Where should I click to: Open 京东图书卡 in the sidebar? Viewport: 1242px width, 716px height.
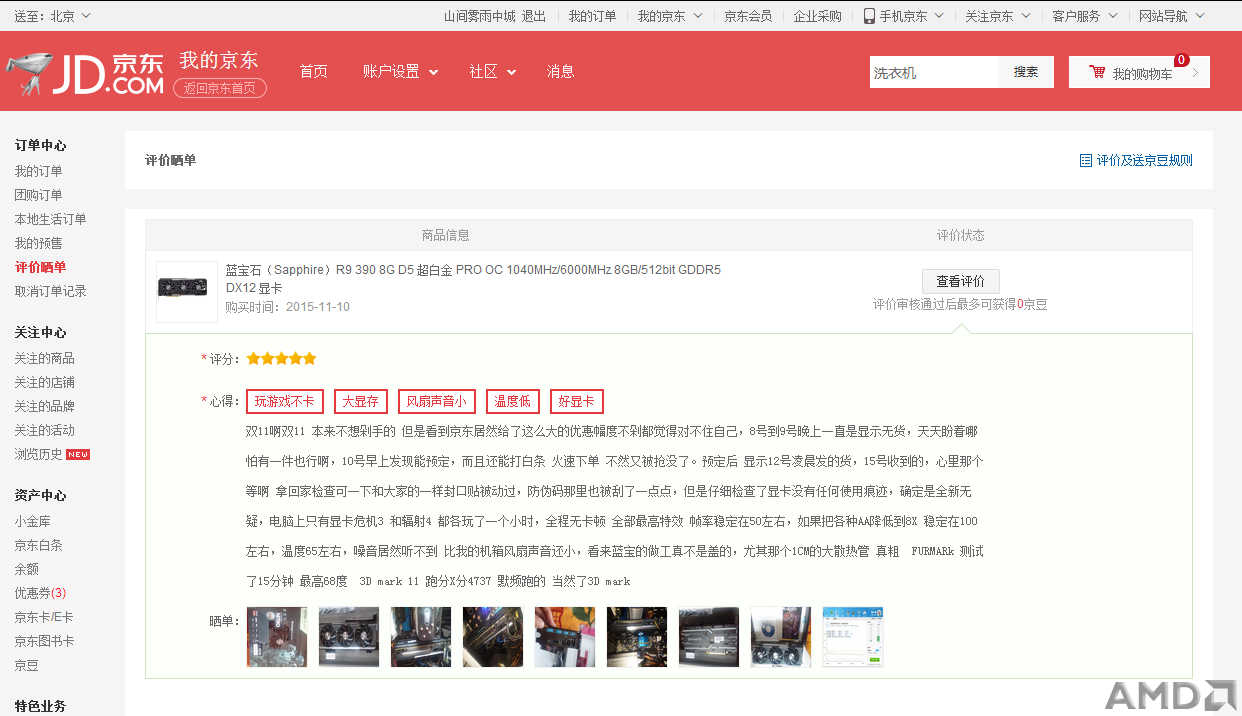[44, 641]
